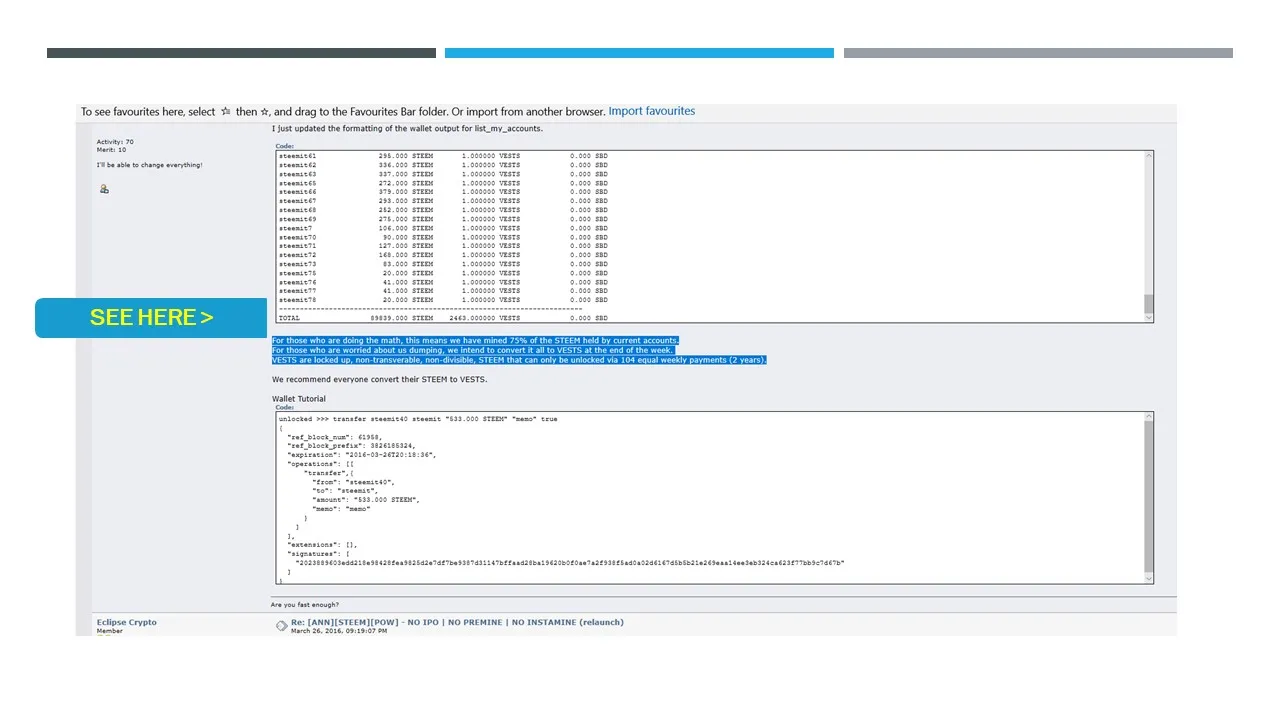Click the 'Activity: 70' text
The height and width of the screenshot is (720, 1280).
tap(115, 142)
